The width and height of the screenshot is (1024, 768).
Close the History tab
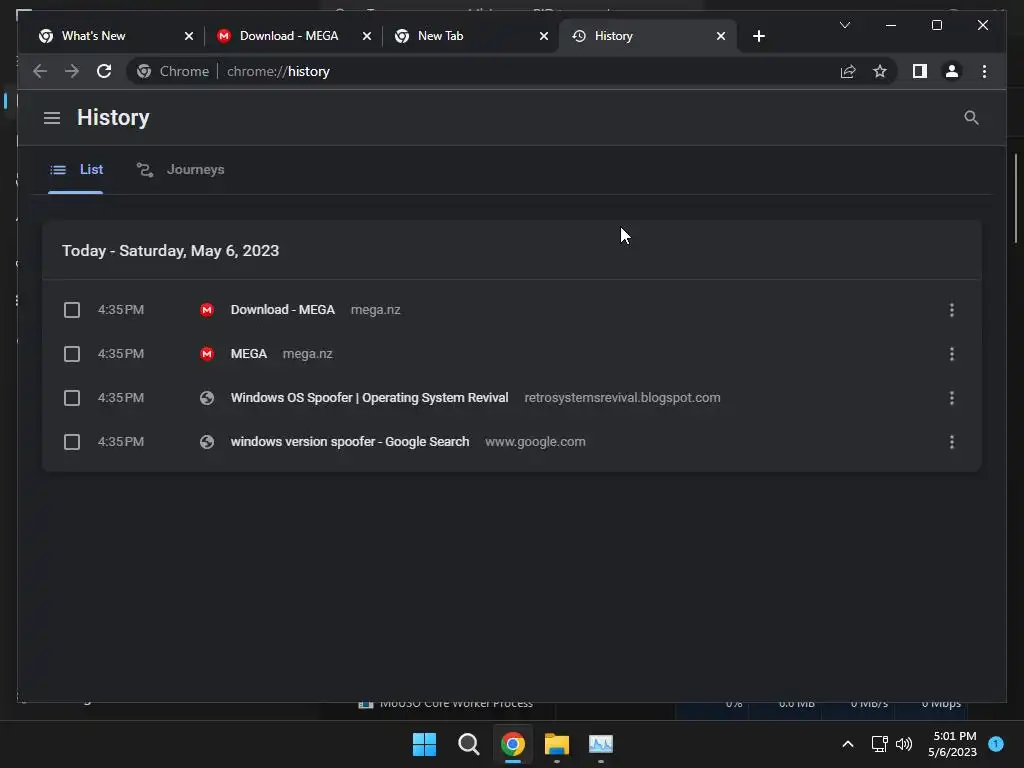pos(720,36)
